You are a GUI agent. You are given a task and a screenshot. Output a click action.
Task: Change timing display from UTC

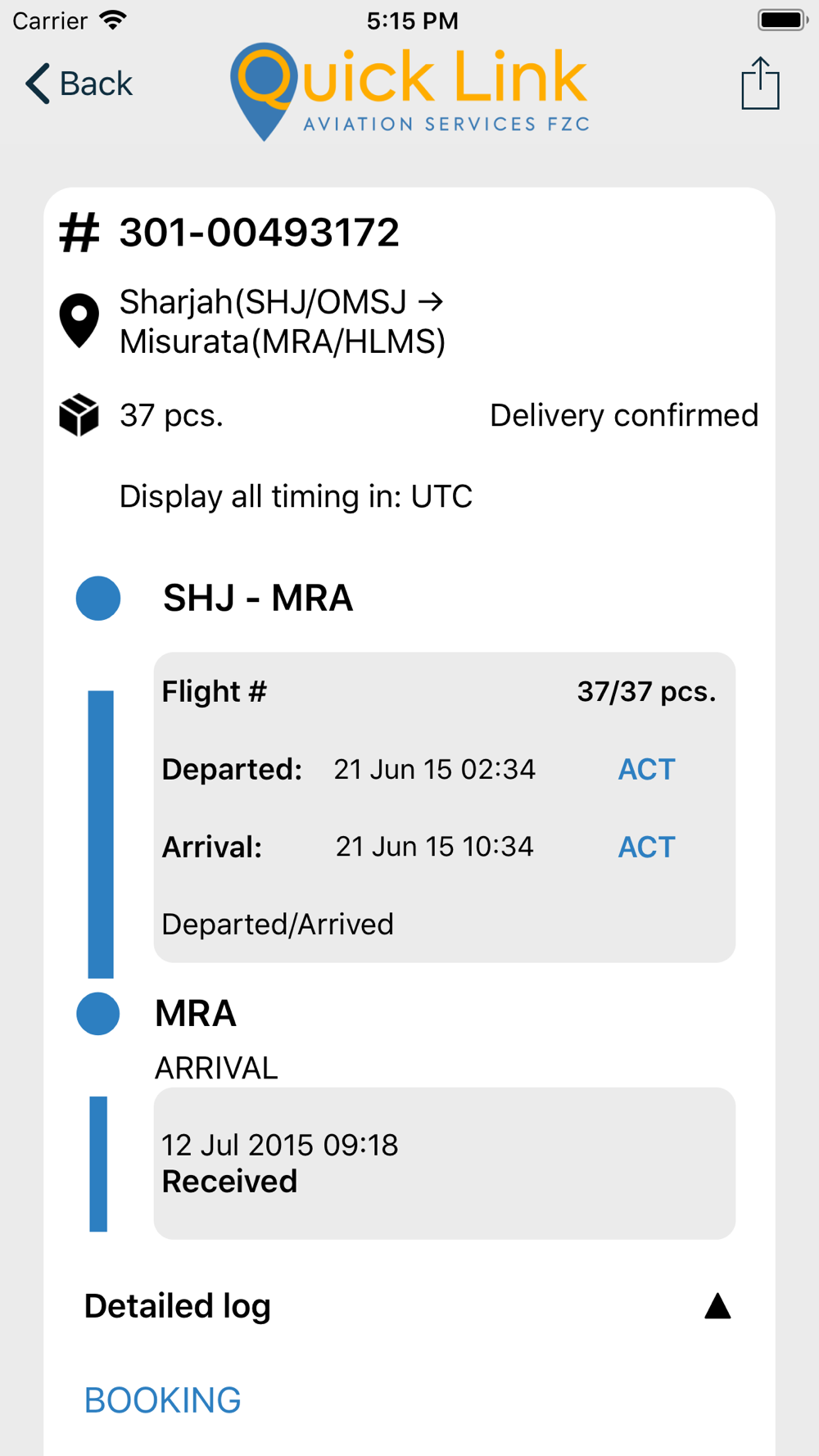coord(296,496)
